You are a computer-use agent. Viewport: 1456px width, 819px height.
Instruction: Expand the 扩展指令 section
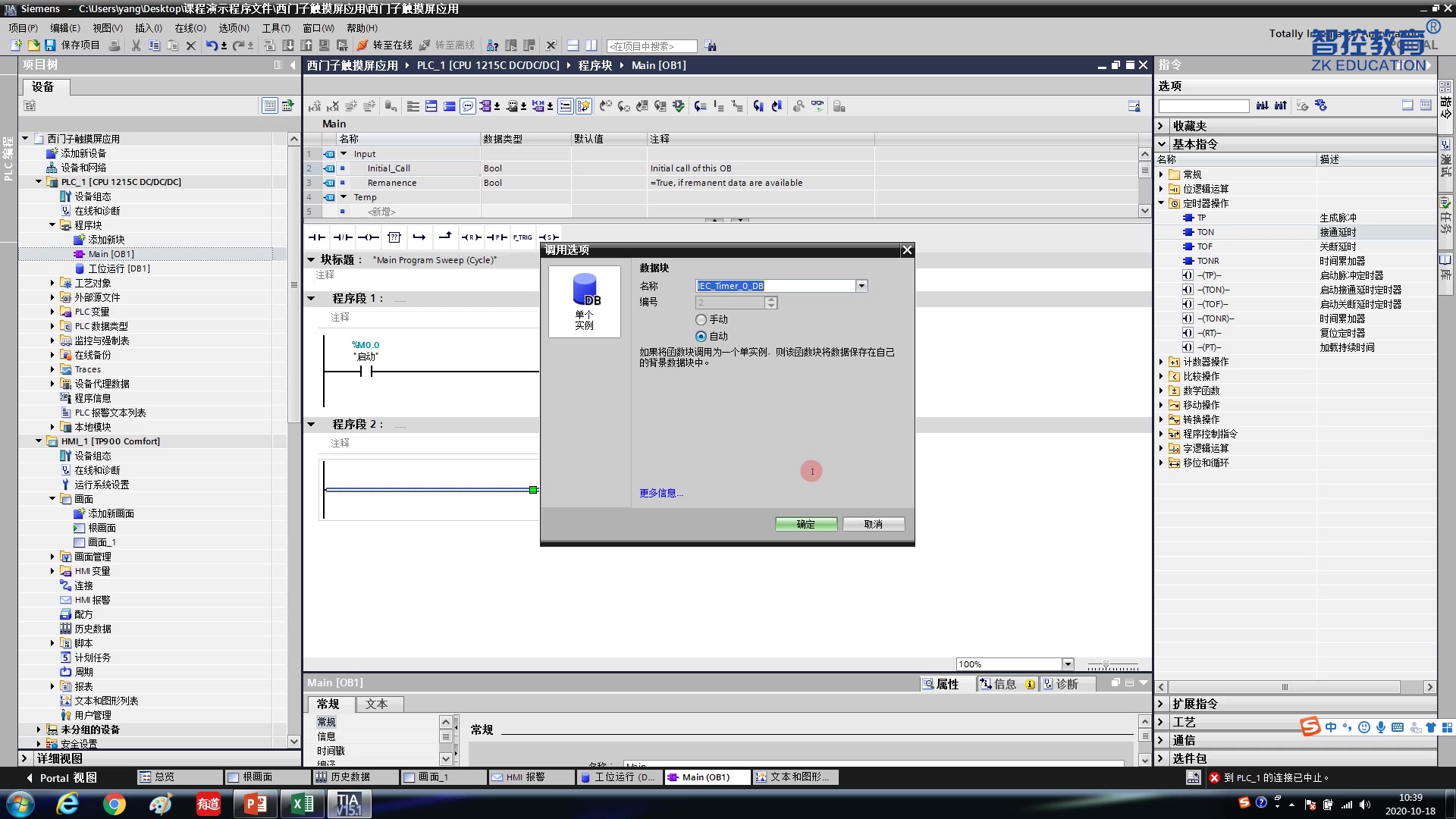pyautogui.click(x=1162, y=704)
